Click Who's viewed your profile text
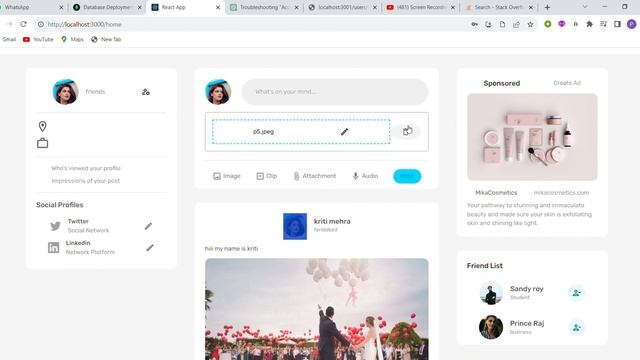 click(x=86, y=168)
